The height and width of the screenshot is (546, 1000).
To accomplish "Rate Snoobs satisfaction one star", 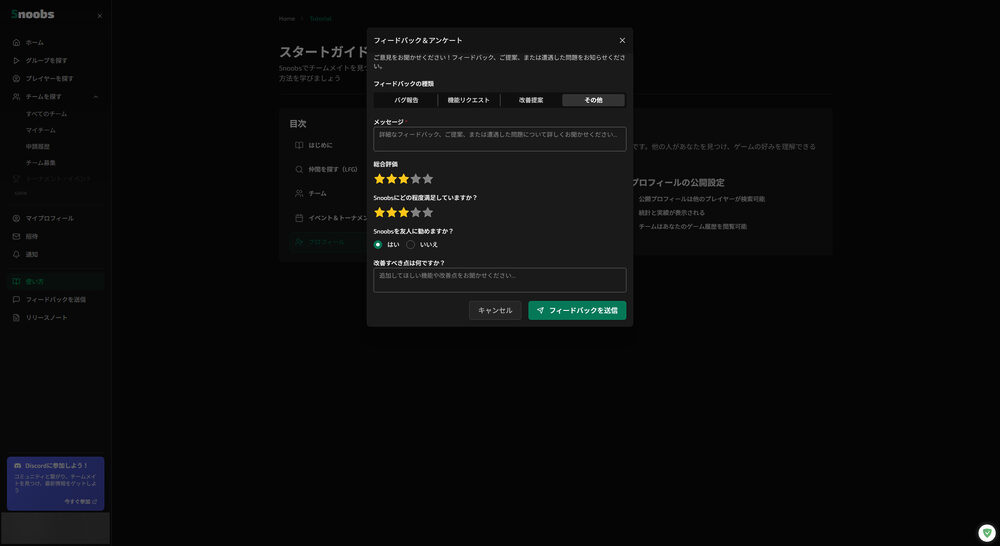I will coord(379,212).
